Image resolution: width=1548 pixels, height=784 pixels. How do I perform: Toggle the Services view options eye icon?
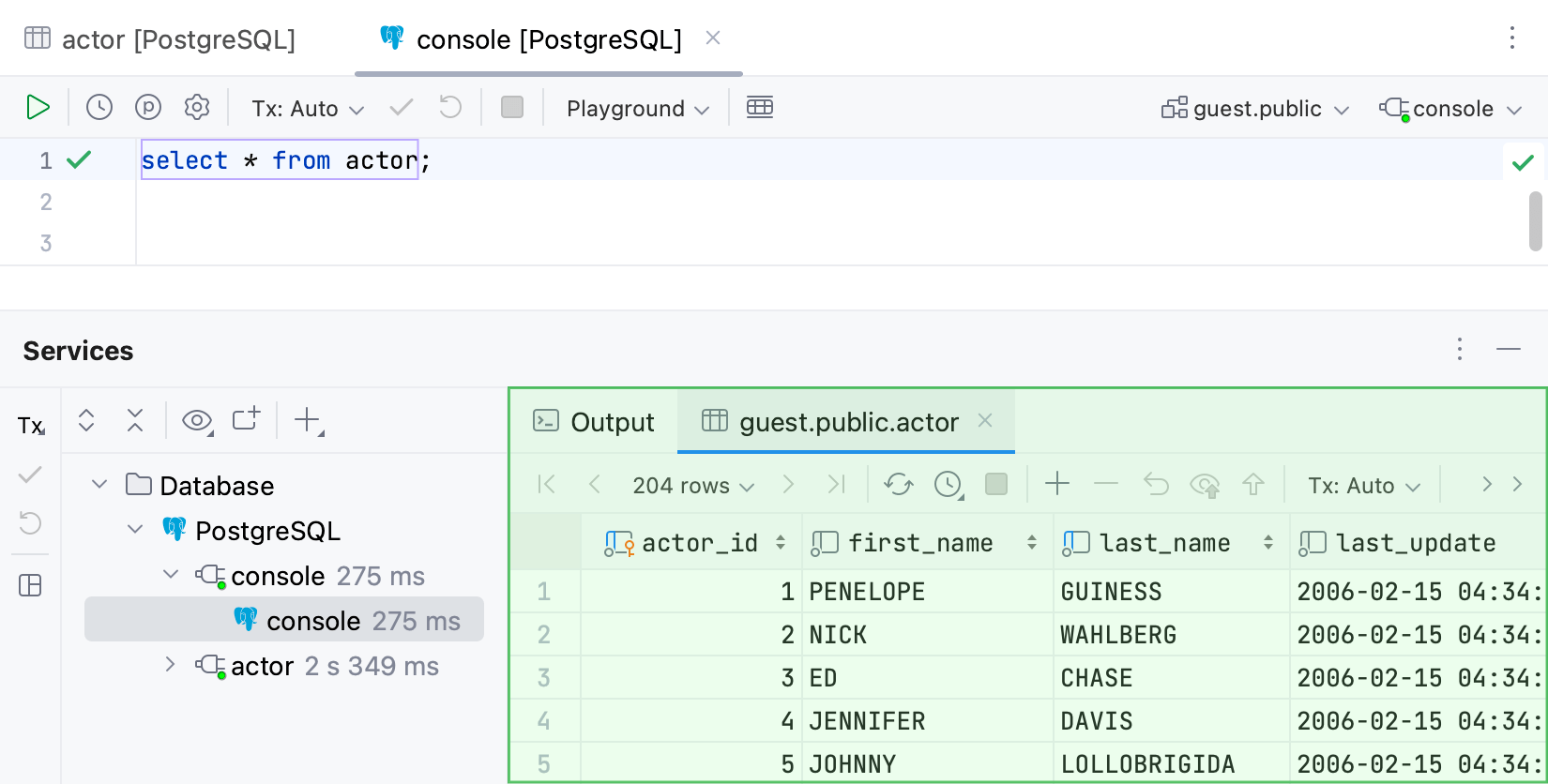click(197, 420)
